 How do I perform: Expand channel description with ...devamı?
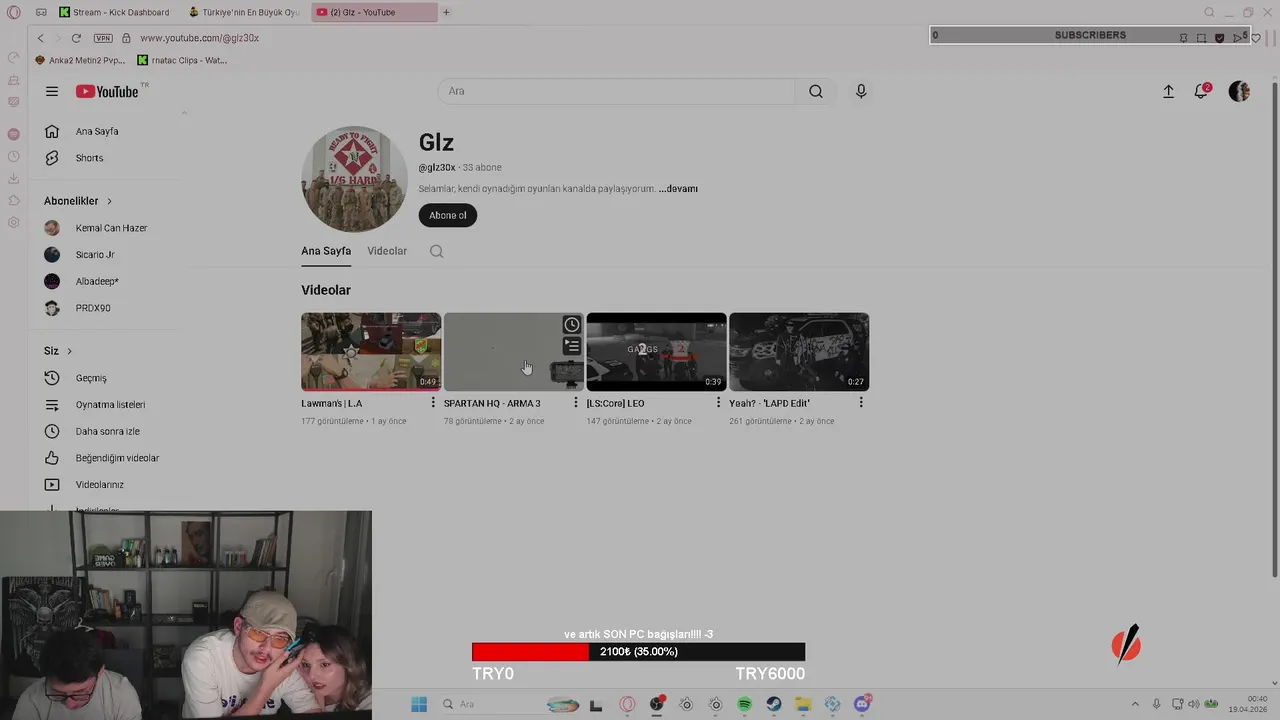coord(678,188)
